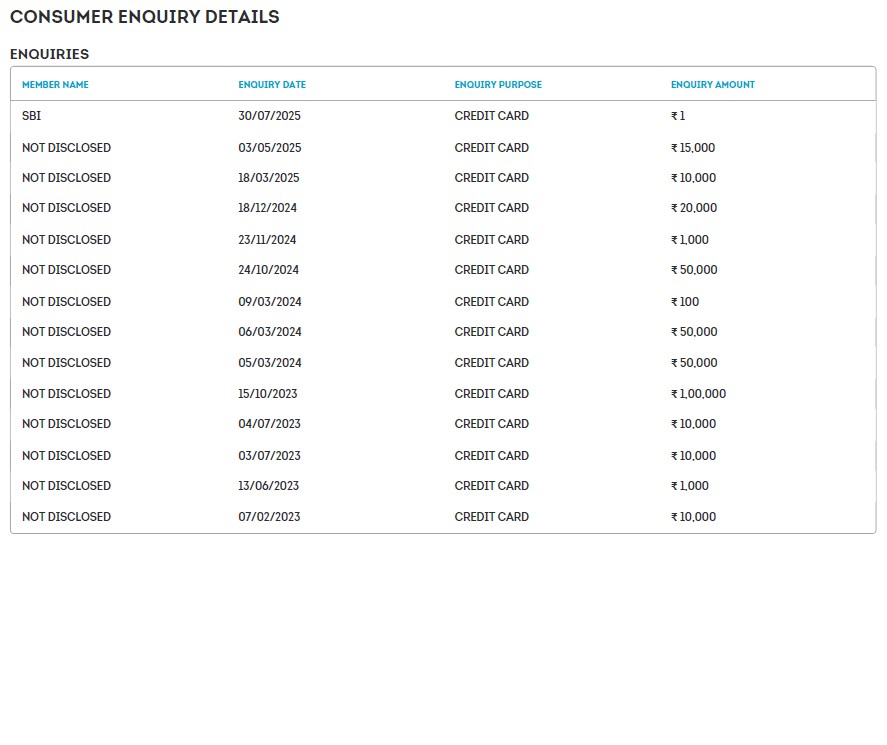Click the Enquiry Date column header
Screen dimensions: 887x745
click(x=272, y=85)
